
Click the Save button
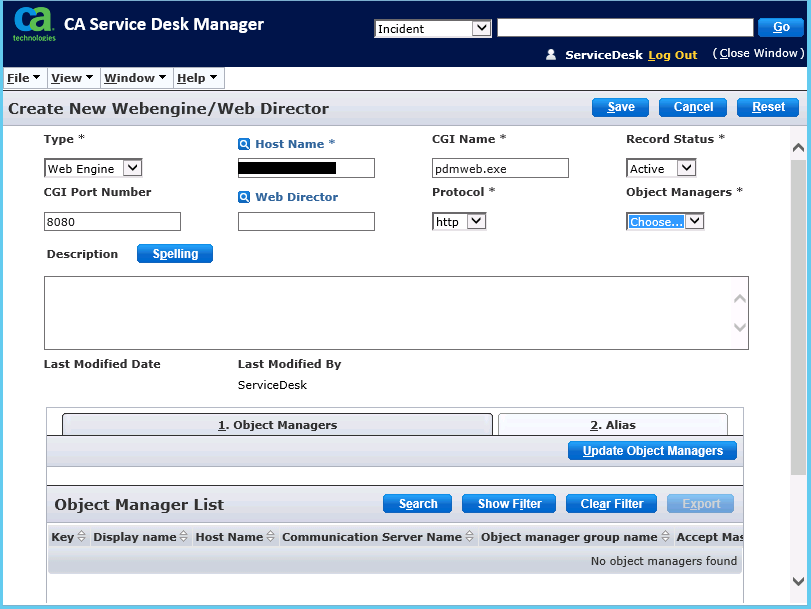click(x=620, y=107)
